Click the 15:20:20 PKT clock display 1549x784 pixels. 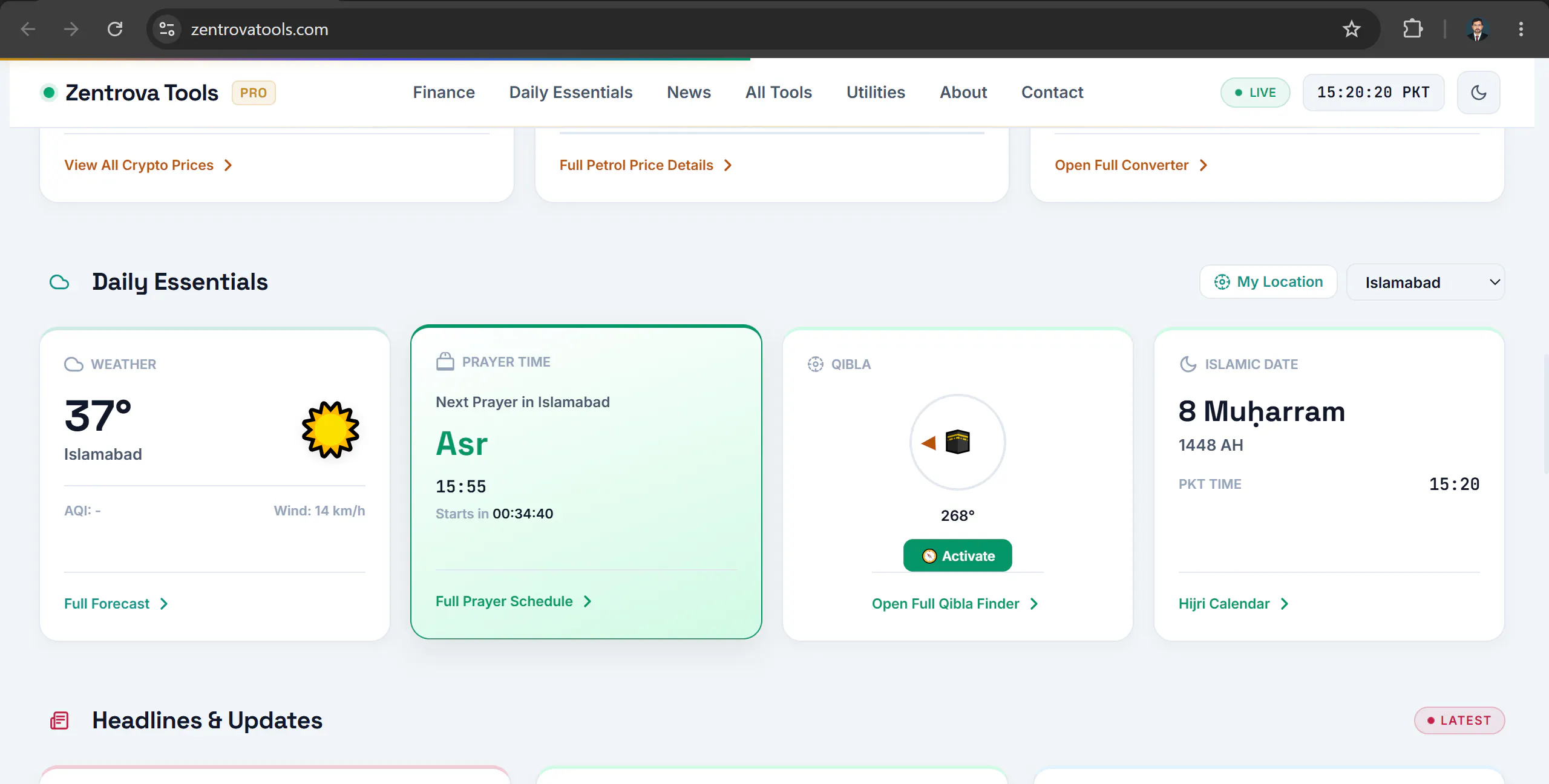(1373, 93)
